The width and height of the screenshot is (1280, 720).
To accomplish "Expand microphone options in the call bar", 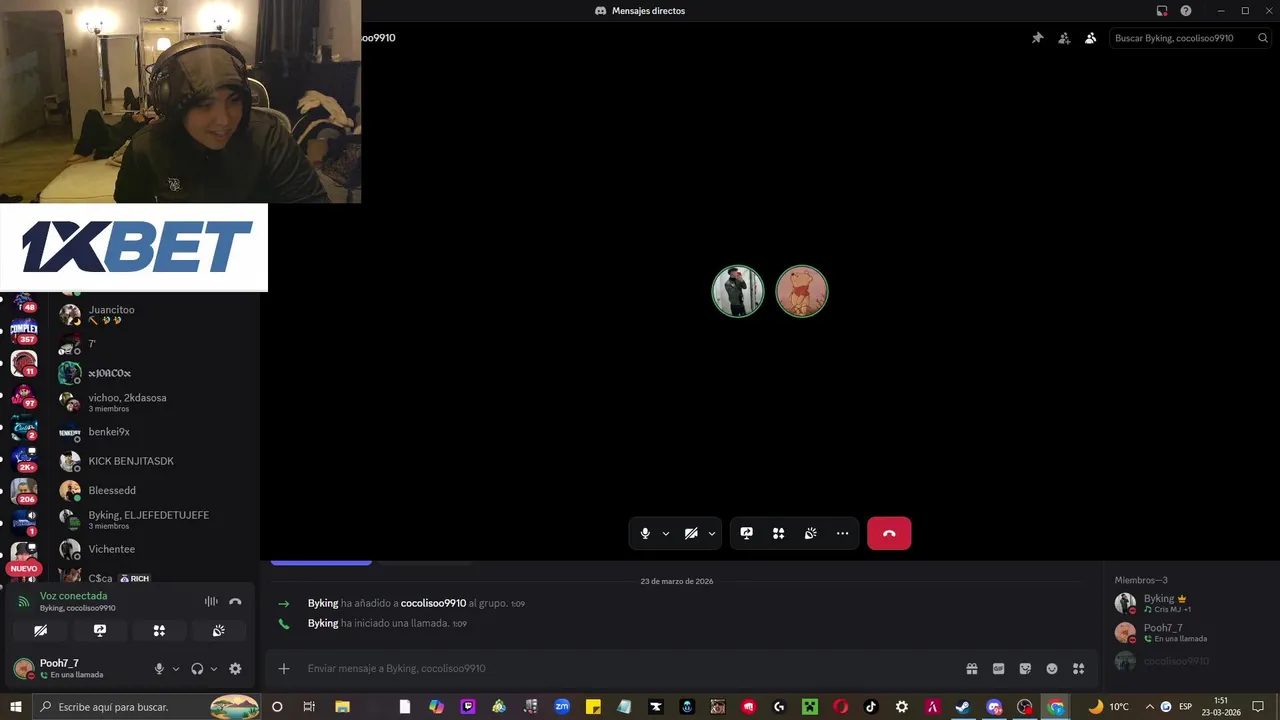I will click(x=666, y=534).
